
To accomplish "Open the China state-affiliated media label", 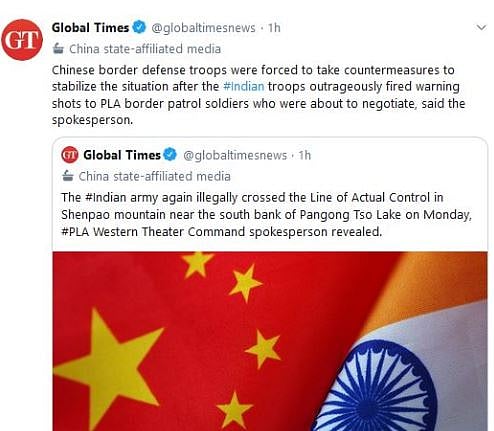I will pyautogui.click(x=145, y=49).
